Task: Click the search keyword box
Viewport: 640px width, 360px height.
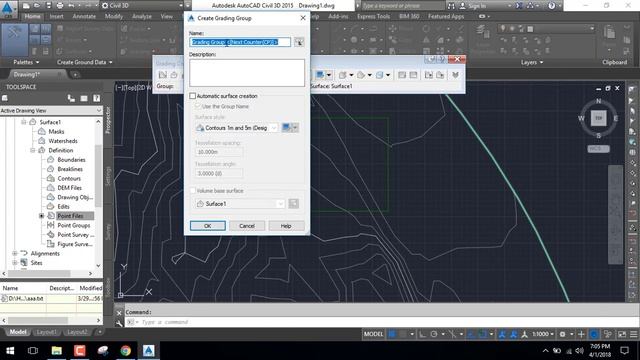Action: point(402,6)
